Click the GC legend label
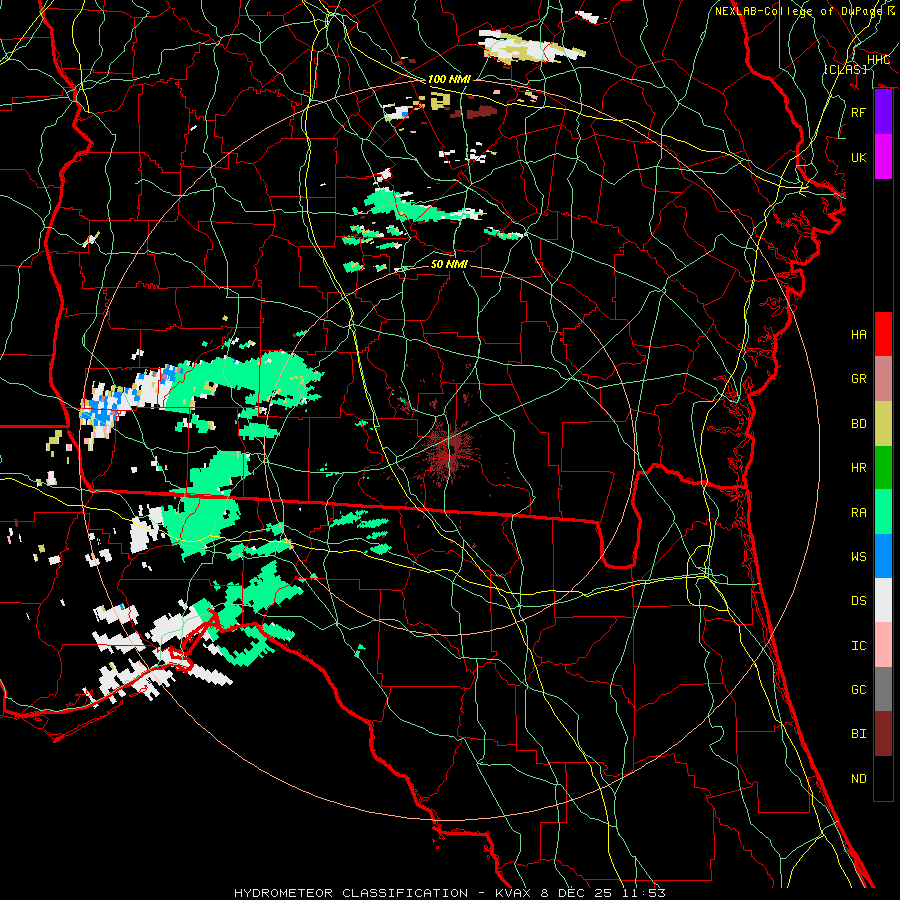900x900 pixels. point(859,690)
